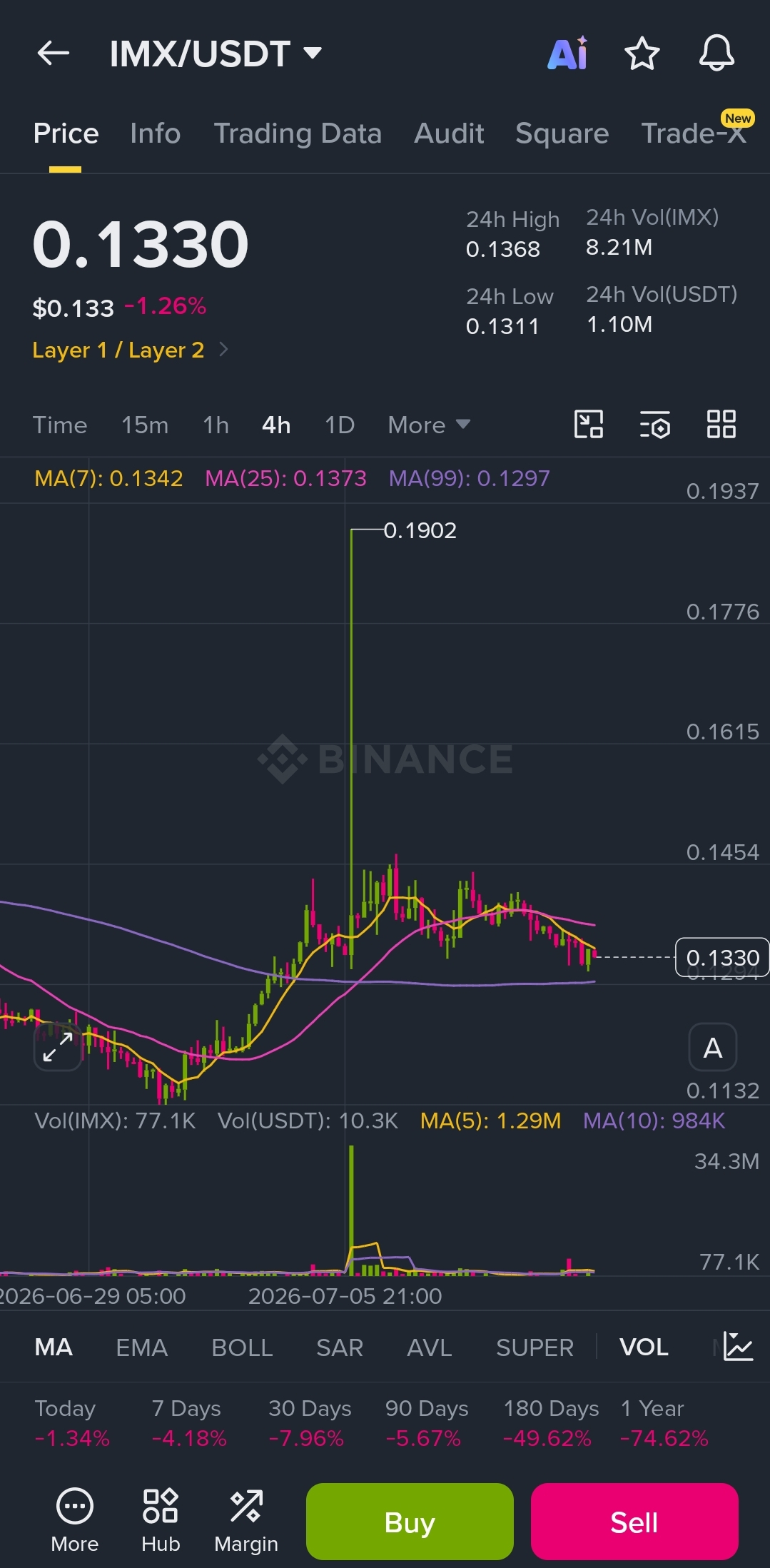Open the Hub icon

pos(161,1521)
